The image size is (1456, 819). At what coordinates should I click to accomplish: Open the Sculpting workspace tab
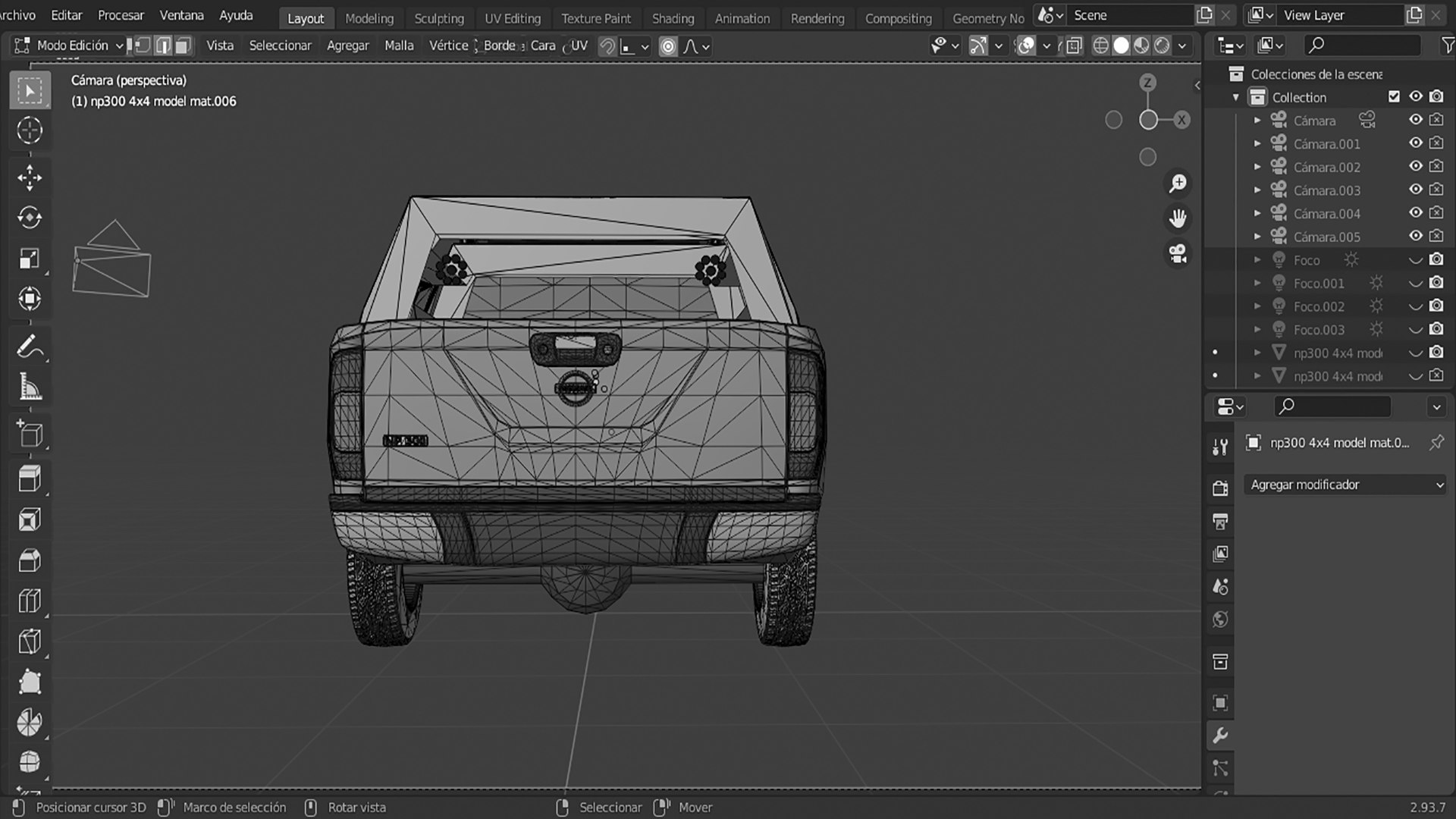[x=439, y=18]
